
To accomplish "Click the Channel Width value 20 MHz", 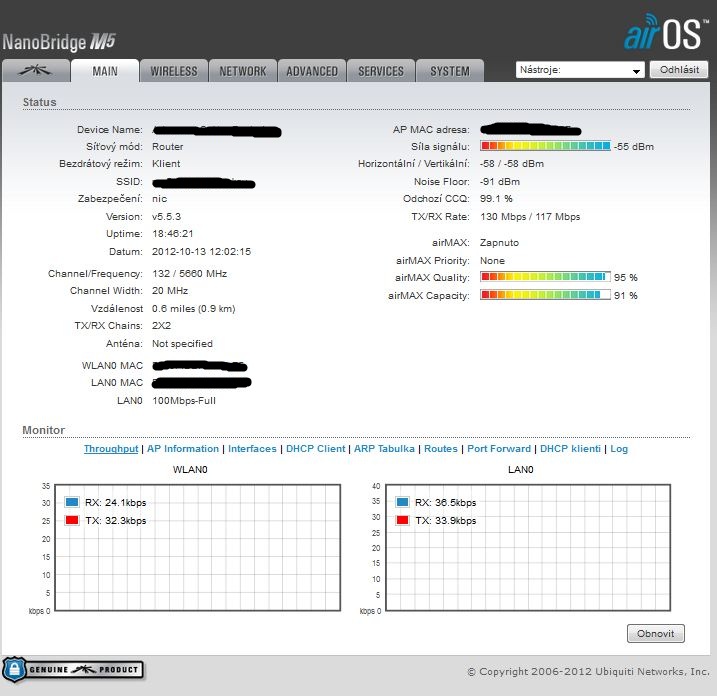I will coord(170,291).
